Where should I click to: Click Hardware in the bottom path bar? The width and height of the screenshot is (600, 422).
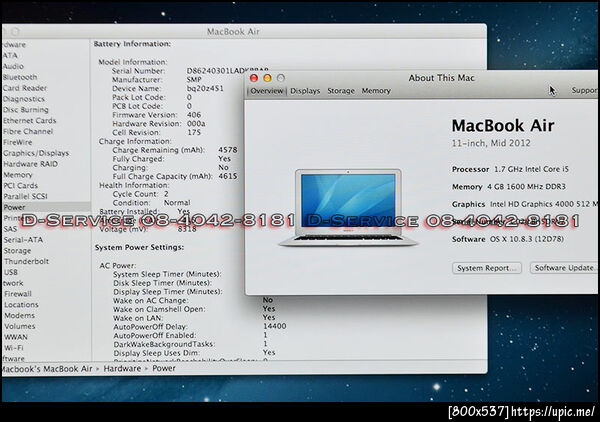(122, 368)
